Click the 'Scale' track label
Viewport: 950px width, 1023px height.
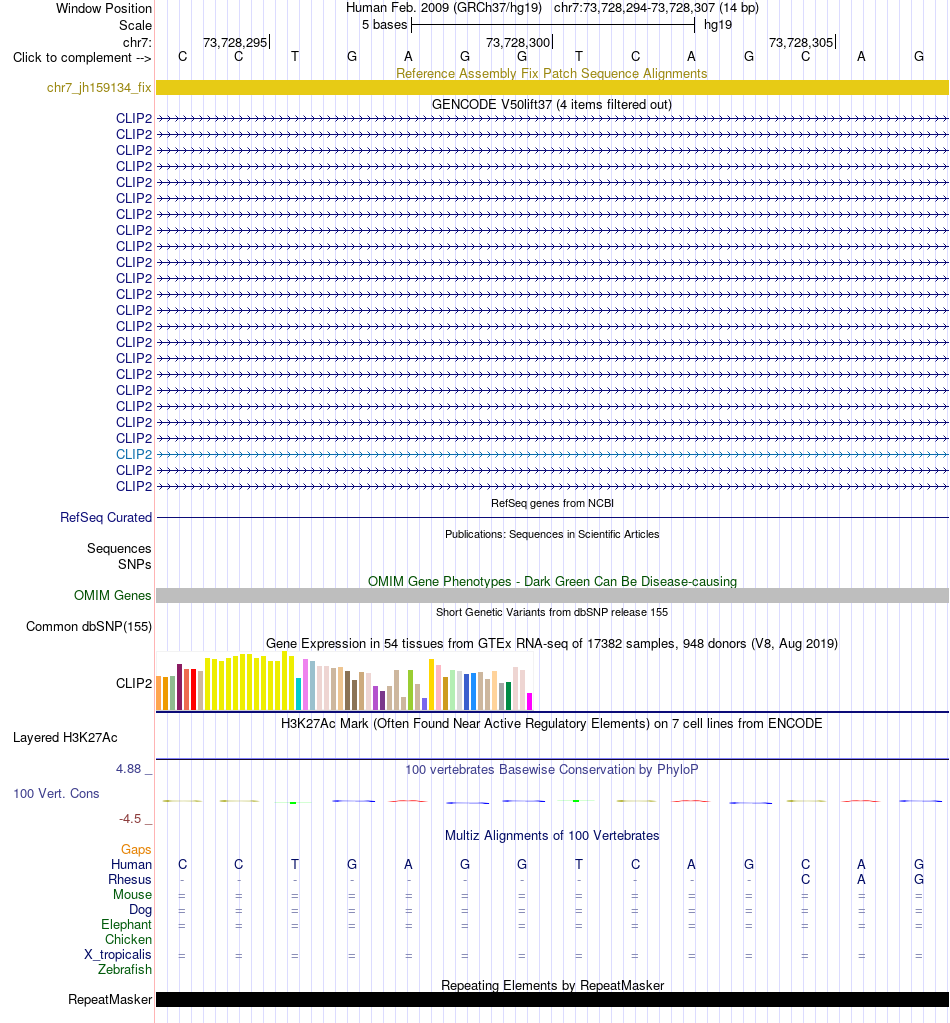tap(135, 25)
